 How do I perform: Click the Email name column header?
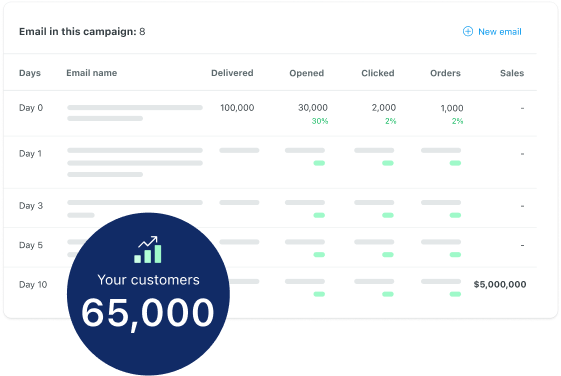coord(92,73)
